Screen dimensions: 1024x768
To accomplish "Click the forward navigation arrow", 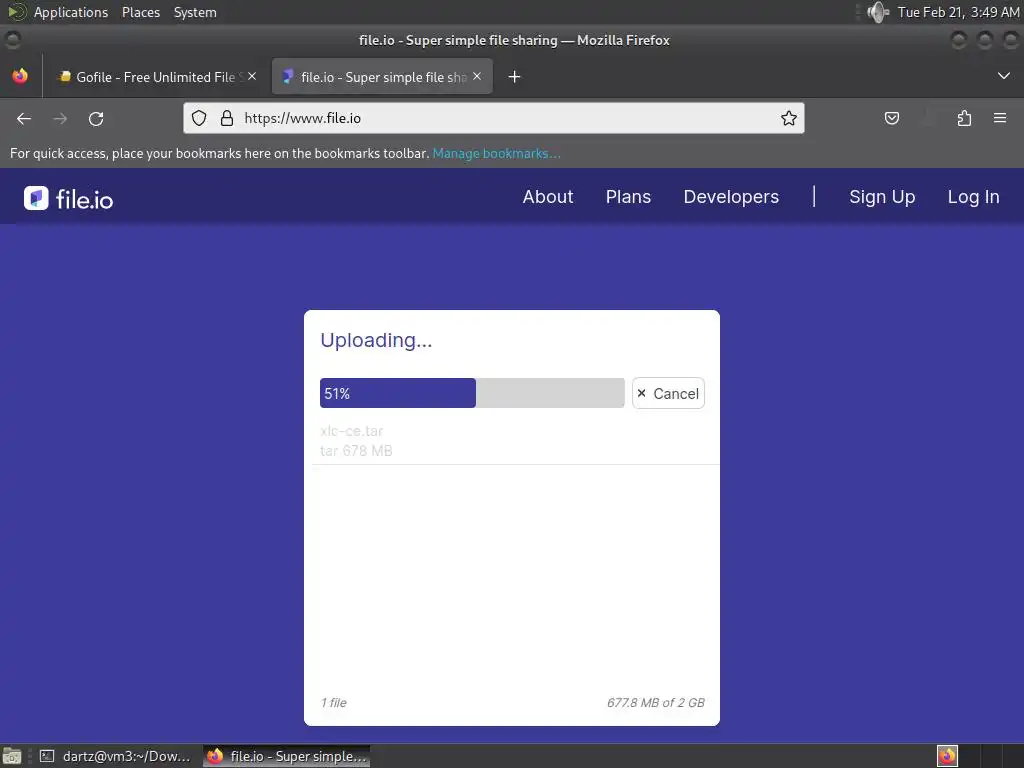I will coord(60,118).
